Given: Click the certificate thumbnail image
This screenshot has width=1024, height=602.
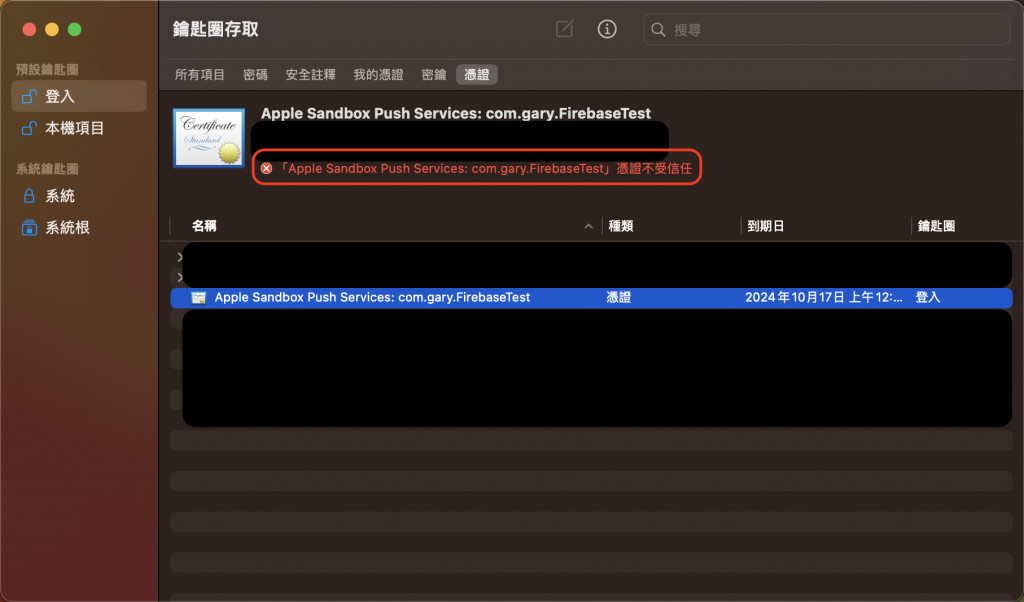Looking at the screenshot, I should tap(208, 138).
